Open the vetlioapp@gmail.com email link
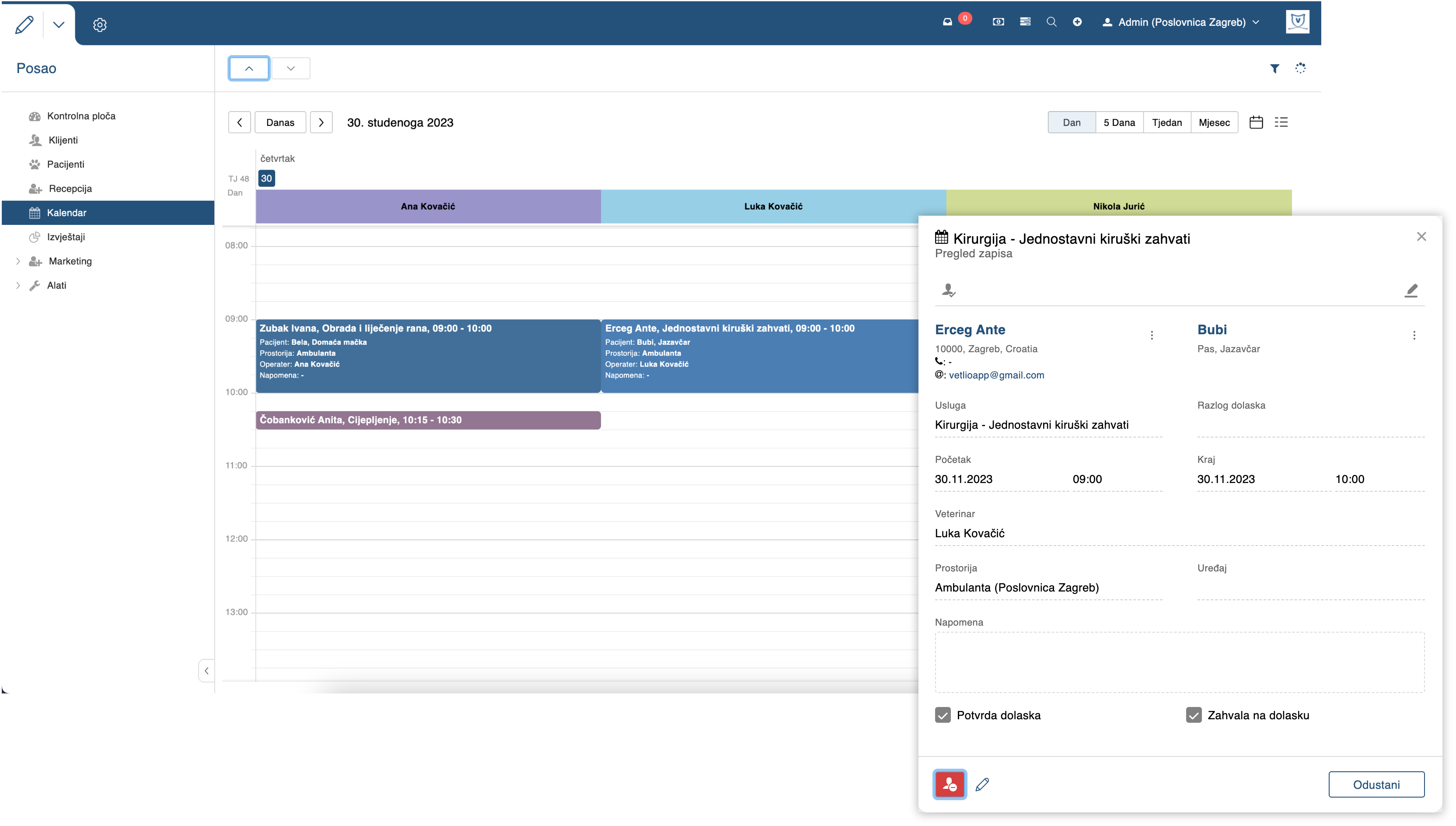Image resolution: width=1456 pixels, height=826 pixels. [x=996, y=375]
